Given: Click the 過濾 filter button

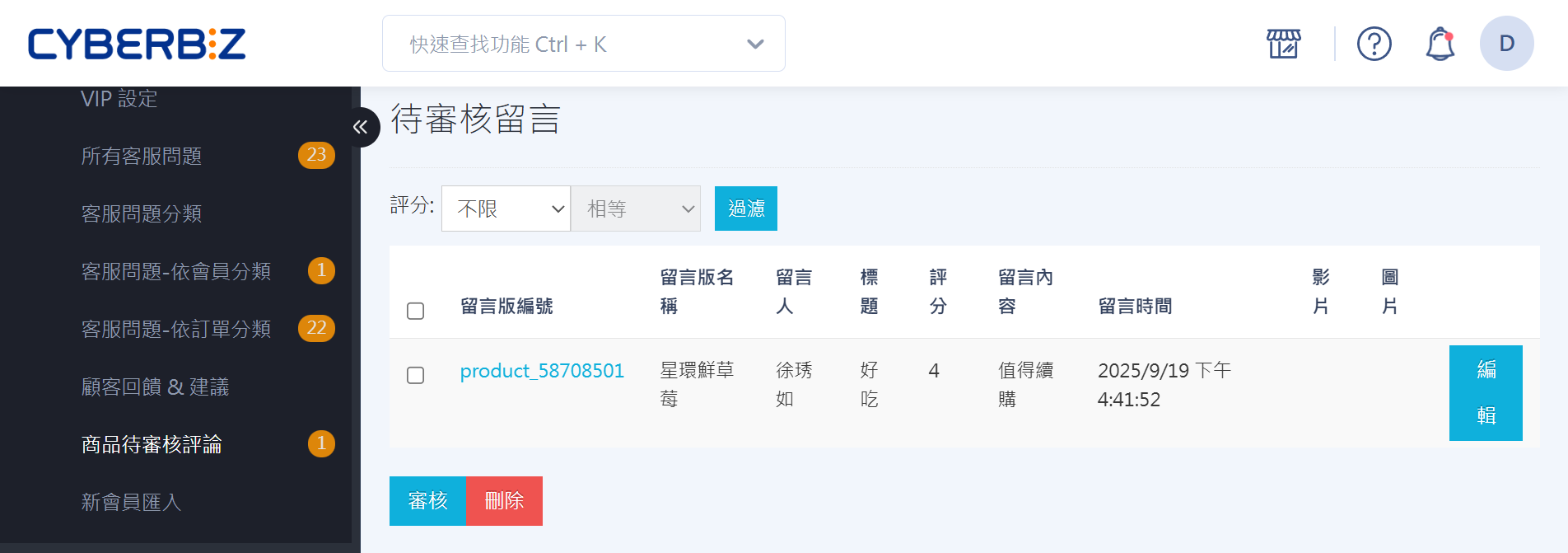Looking at the screenshot, I should pyautogui.click(x=746, y=209).
